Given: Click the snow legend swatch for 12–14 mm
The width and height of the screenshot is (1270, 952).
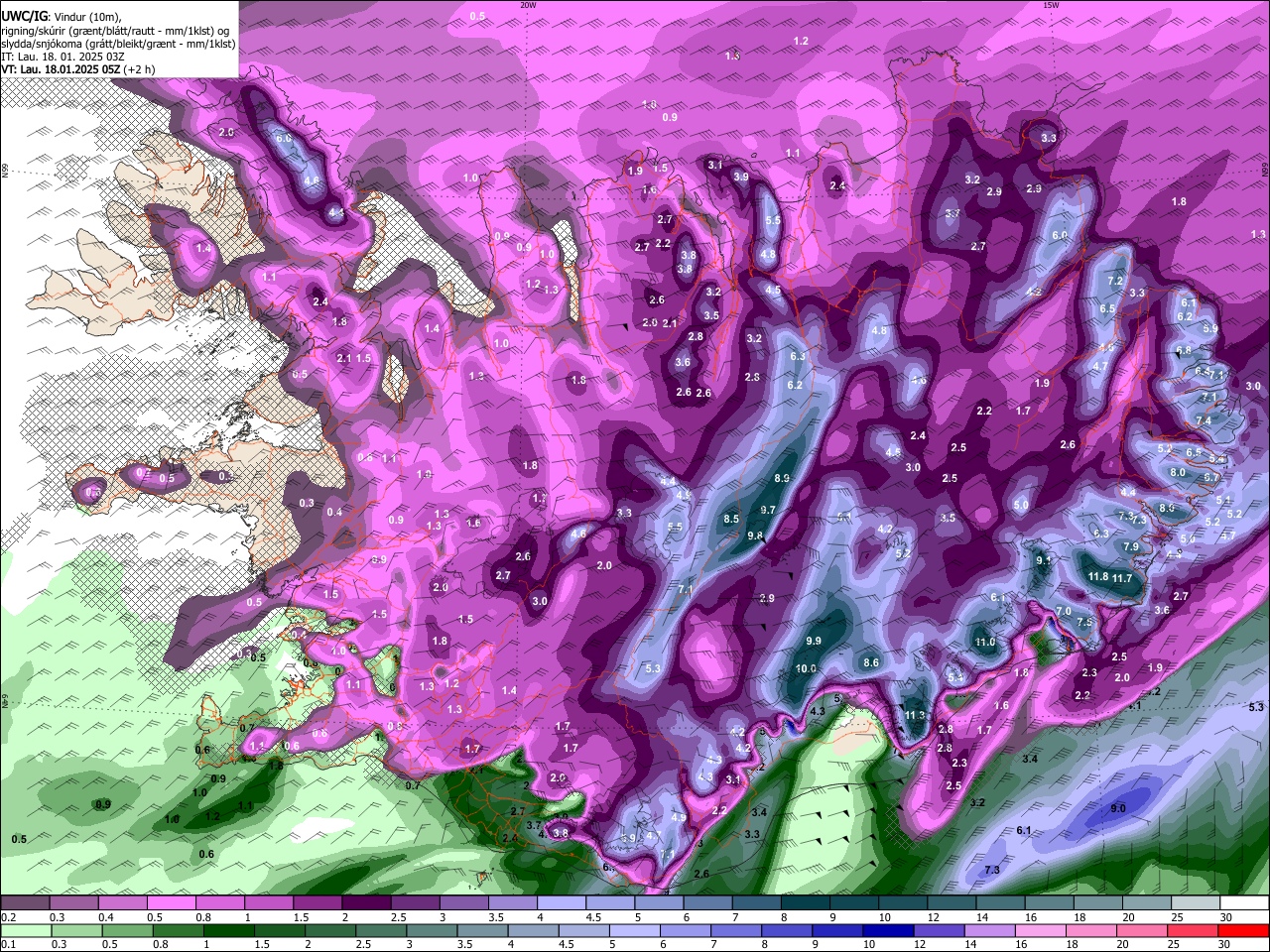Looking at the screenshot, I should pyautogui.click(x=952, y=903).
